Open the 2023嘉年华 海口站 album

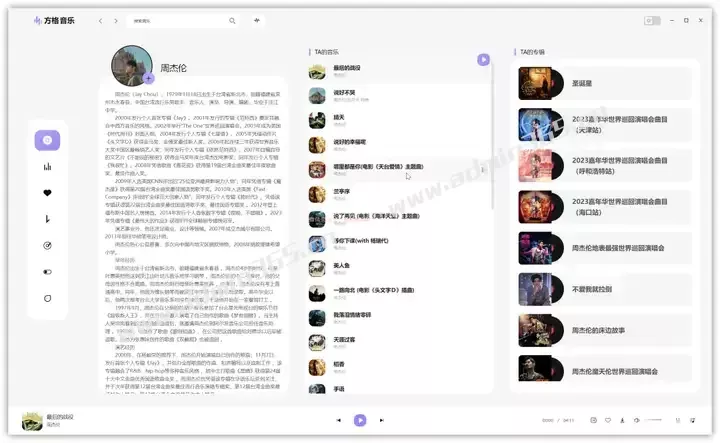coord(604,207)
